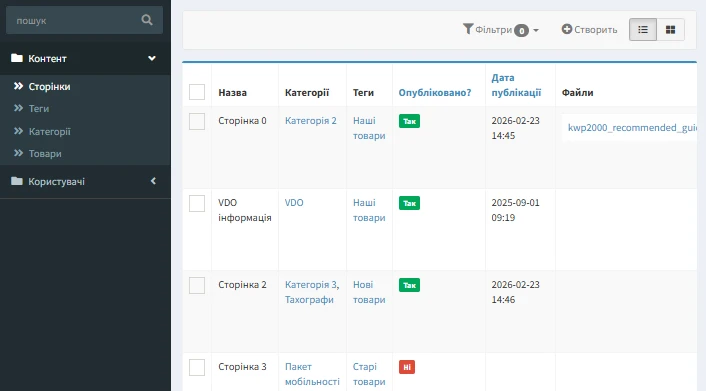
Task: Focus the пошук search field
Action: pyautogui.click(x=85, y=20)
